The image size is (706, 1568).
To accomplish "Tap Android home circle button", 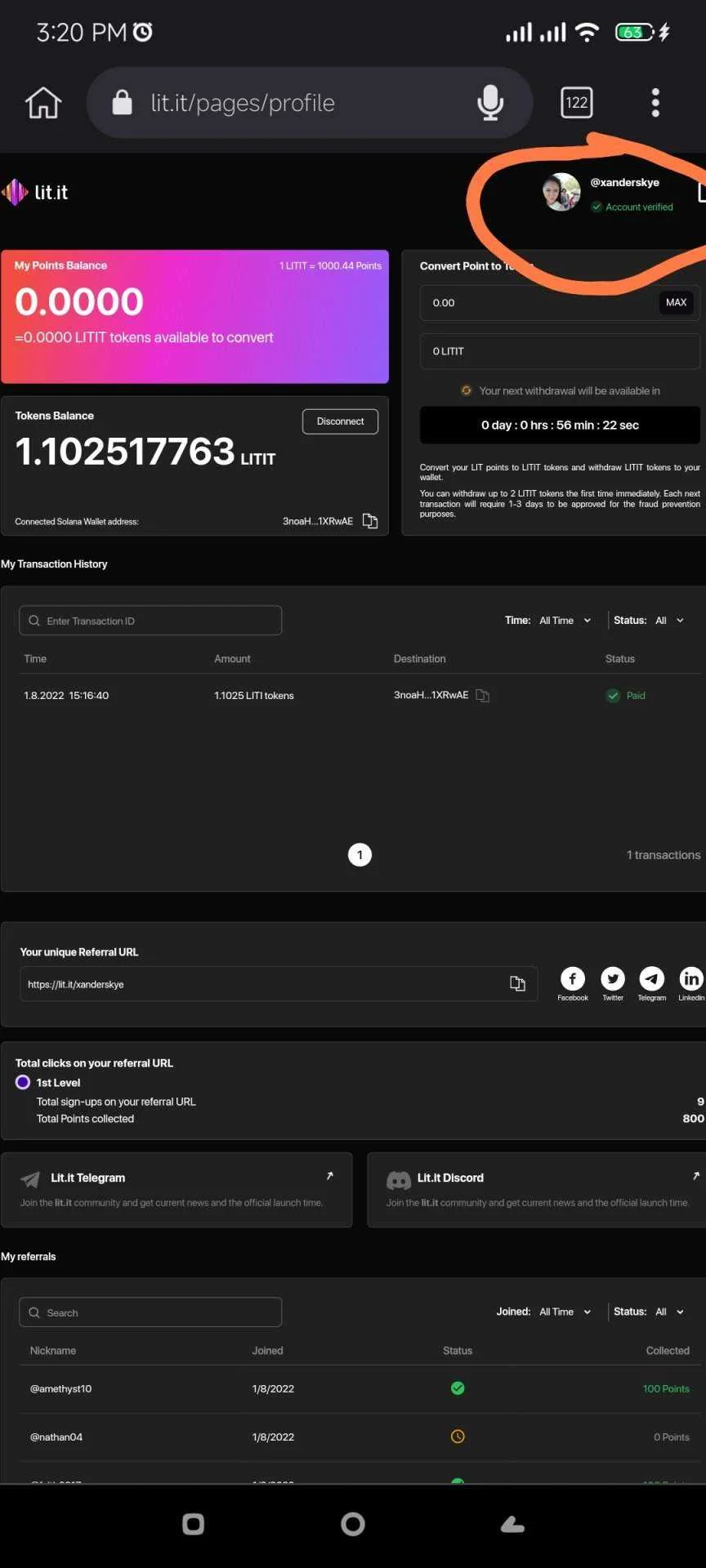I will (353, 1524).
